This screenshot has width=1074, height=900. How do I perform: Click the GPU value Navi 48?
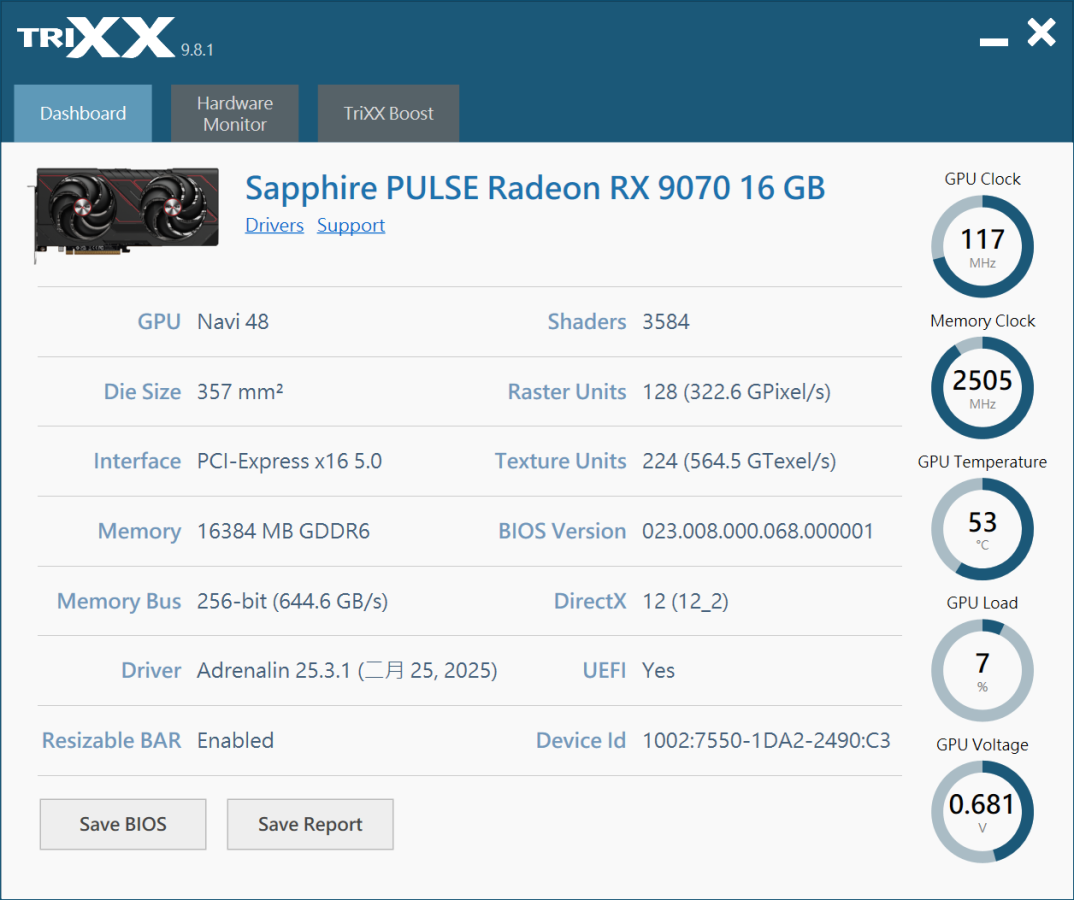tap(233, 322)
